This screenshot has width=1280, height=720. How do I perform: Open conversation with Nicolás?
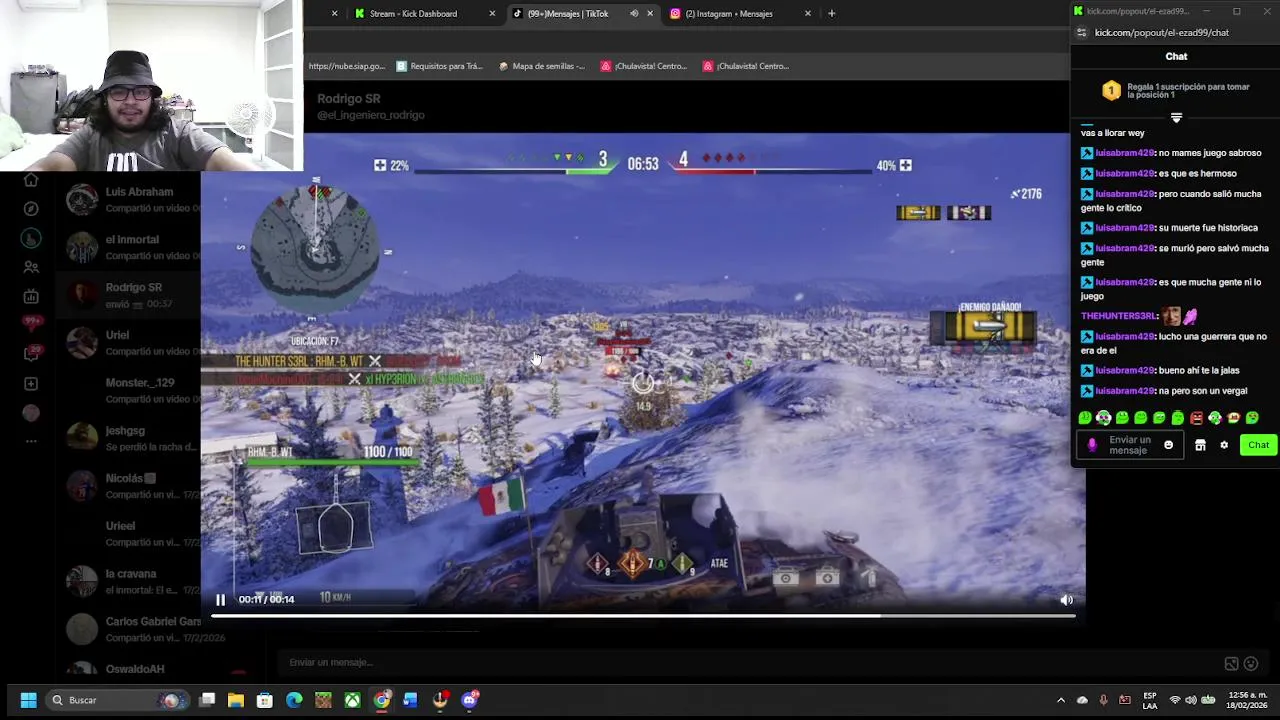tap(127, 486)
